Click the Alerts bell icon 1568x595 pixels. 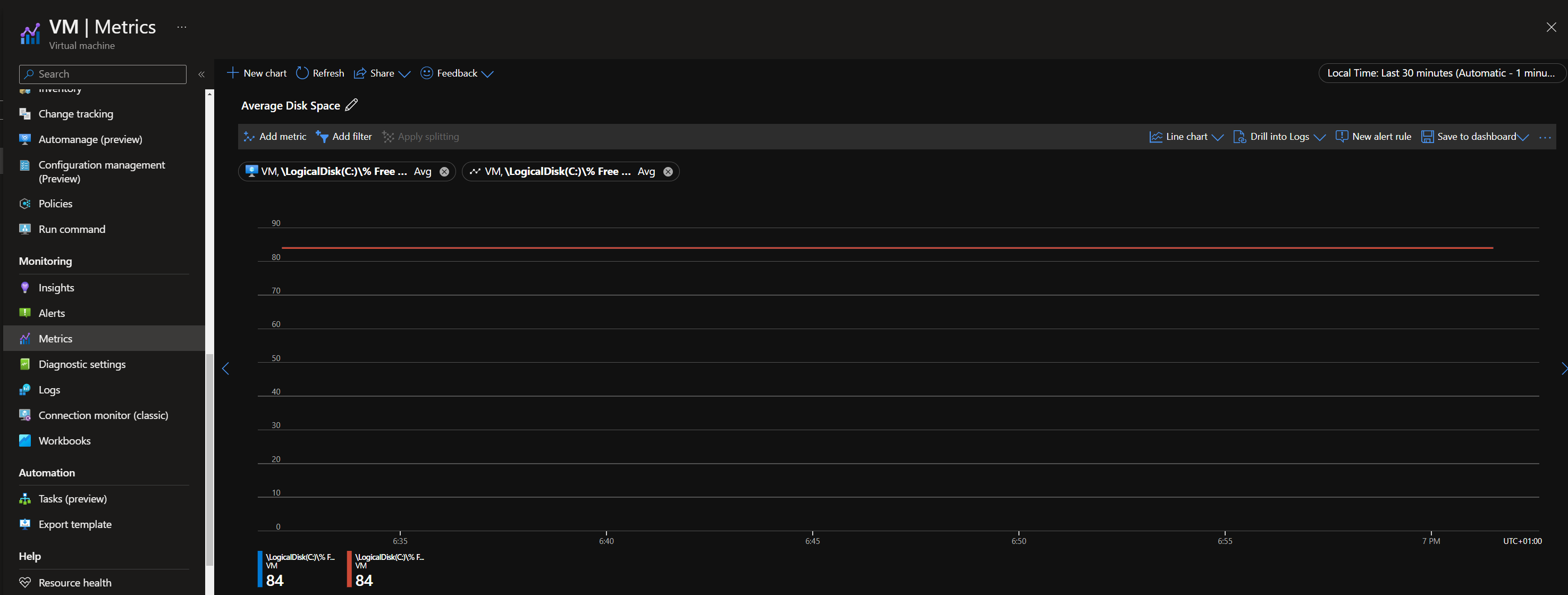[25, 313]
